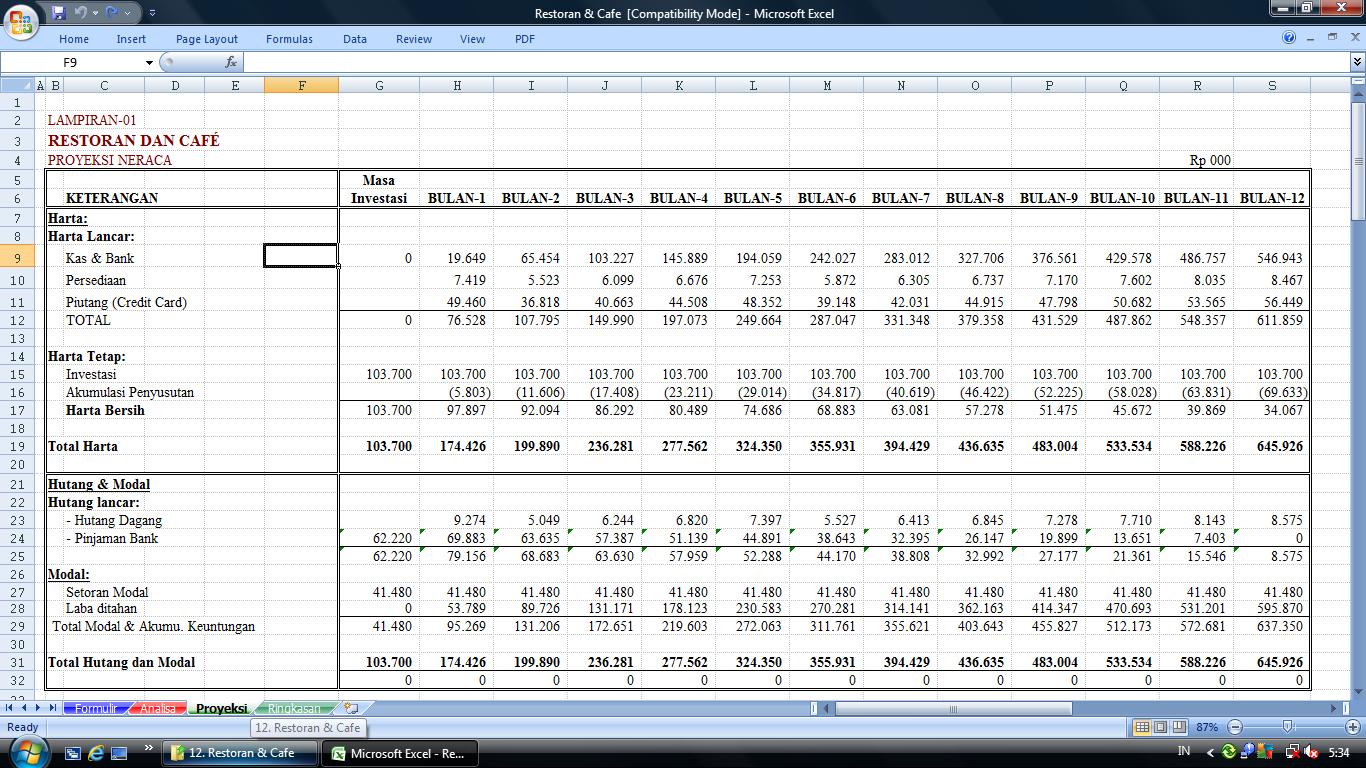Open the Review ribbon tab
The height and width of the screenshot is (768, 1366).
coord(414,39)
